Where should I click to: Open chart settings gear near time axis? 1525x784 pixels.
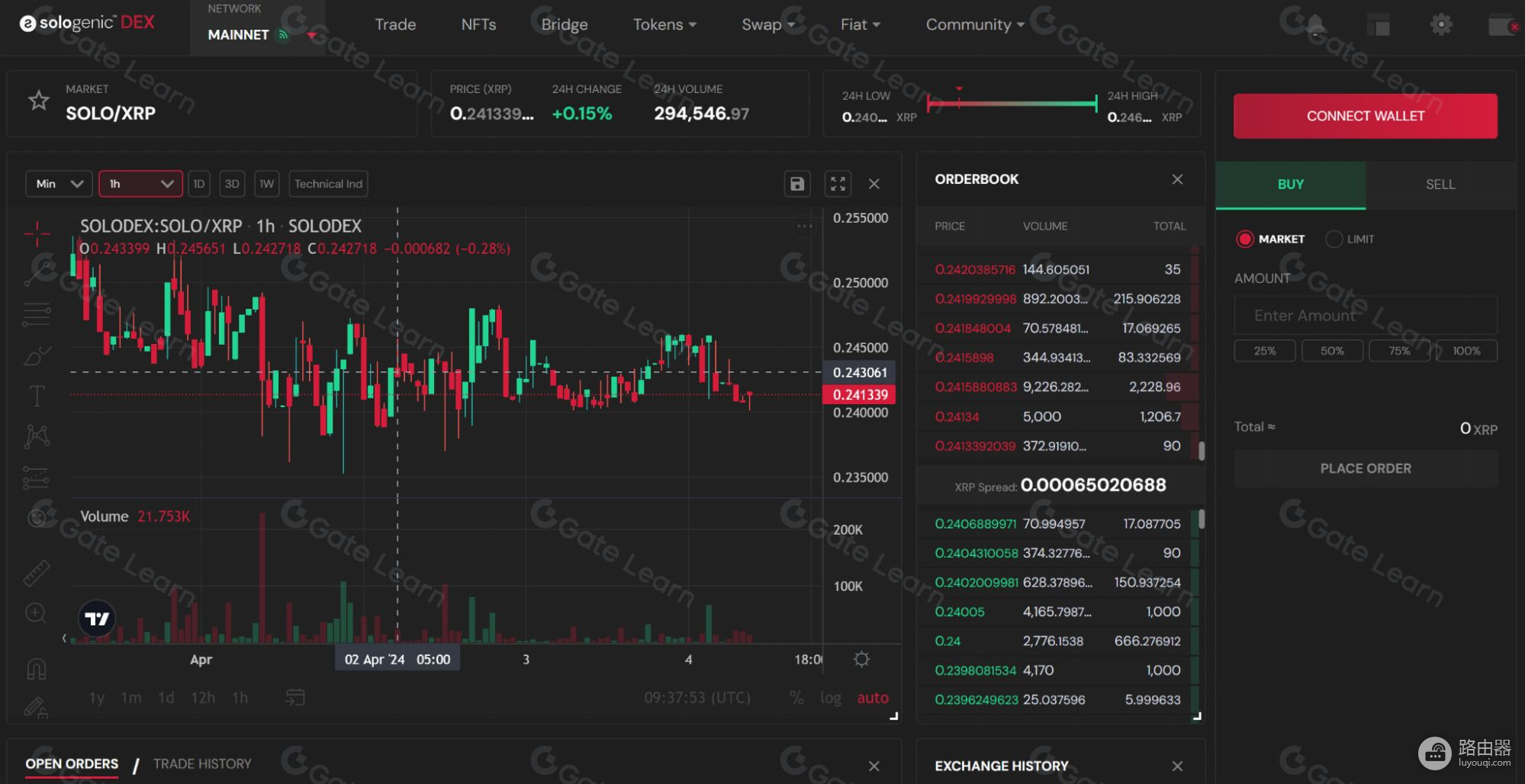coord(861,659)
